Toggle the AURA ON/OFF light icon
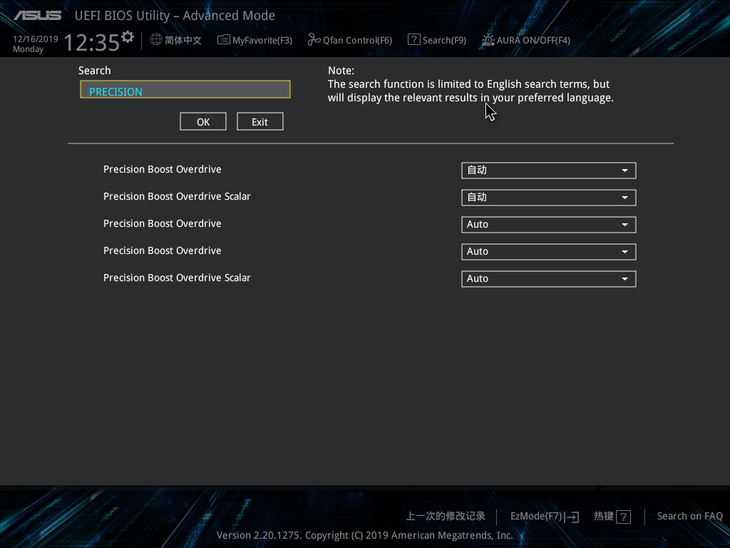The width and height of the screenshot is (730, 548). (x=487, y=40)
